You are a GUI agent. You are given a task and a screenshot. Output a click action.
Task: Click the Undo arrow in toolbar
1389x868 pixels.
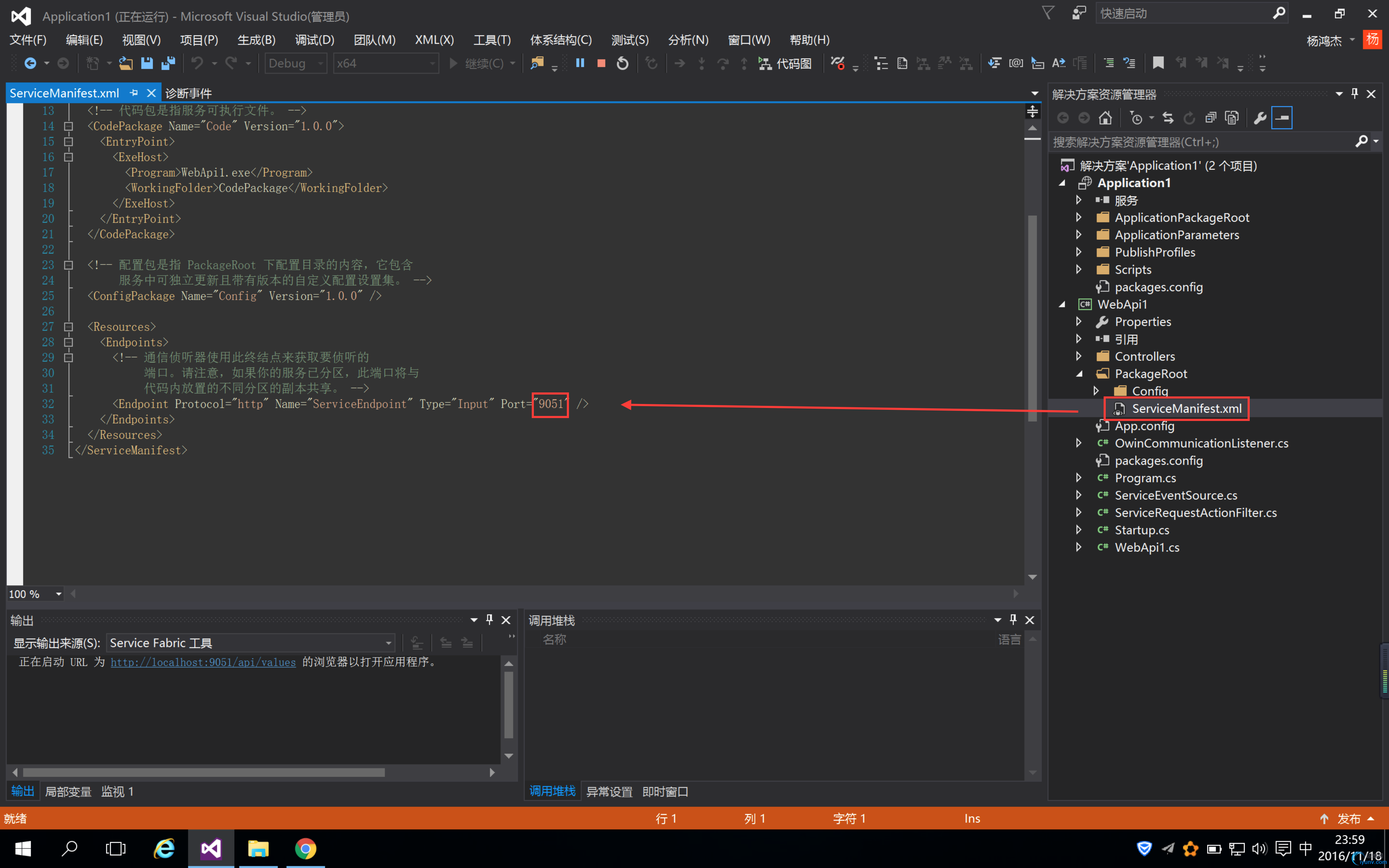(x=197, y=63)
